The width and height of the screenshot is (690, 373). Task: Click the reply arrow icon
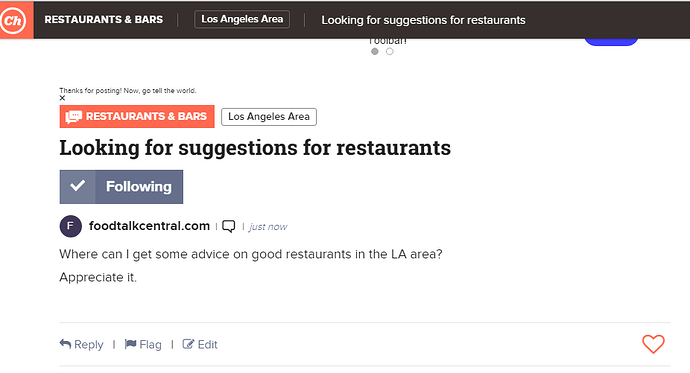(x=65, y=344)
